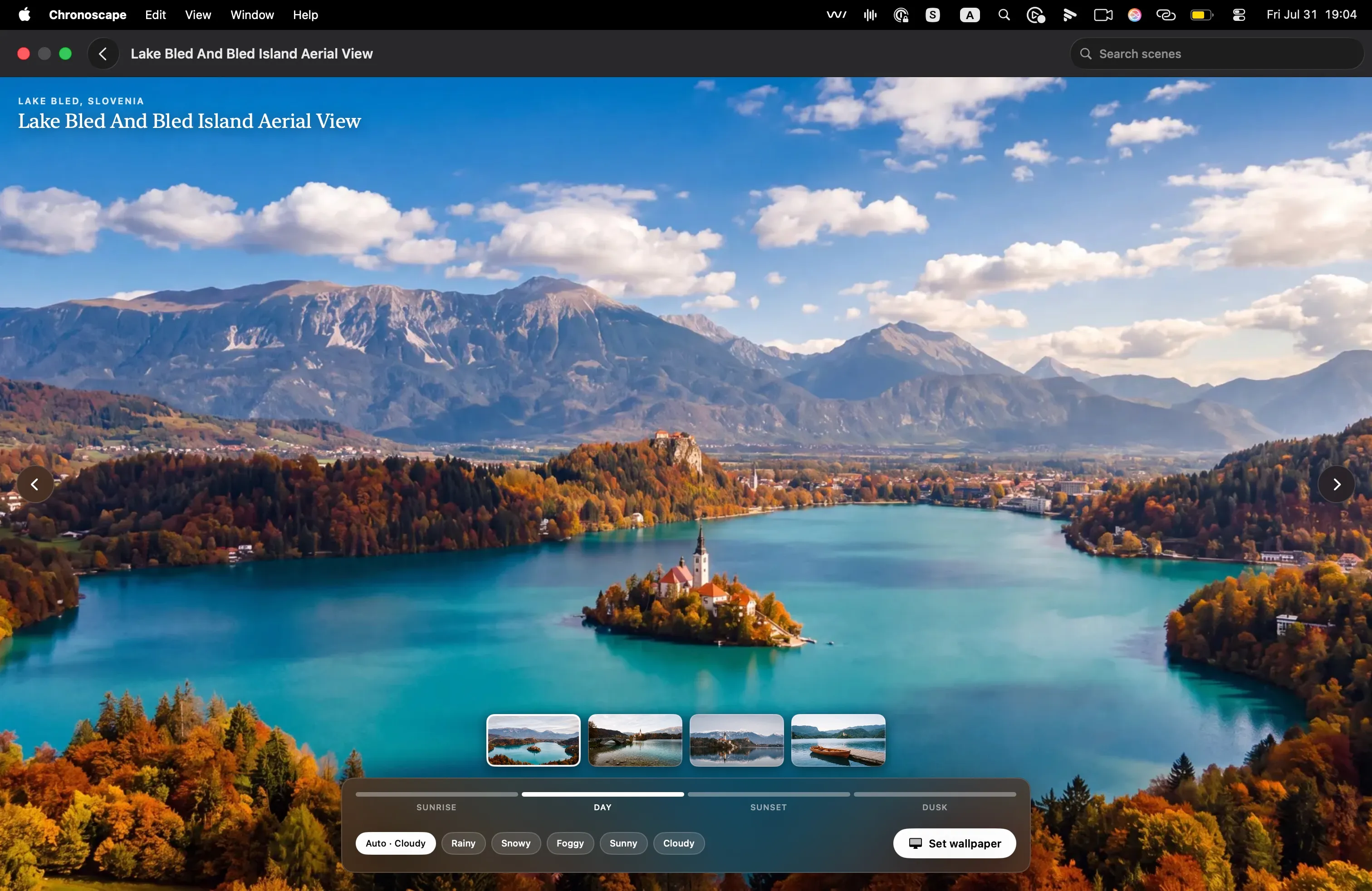
Task: Click the "LAKE BLED, SLOVENIA" location label
Action: tap(81, 101)
